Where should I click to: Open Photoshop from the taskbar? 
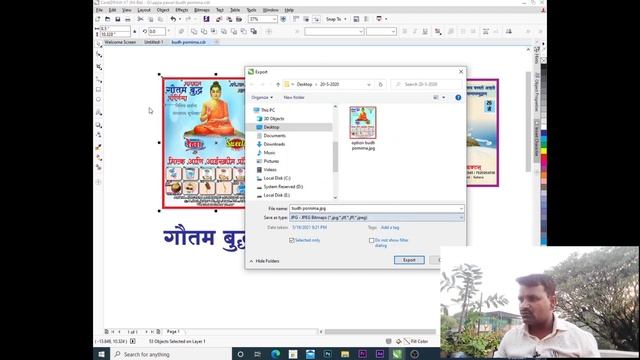[x=328, y=354]
